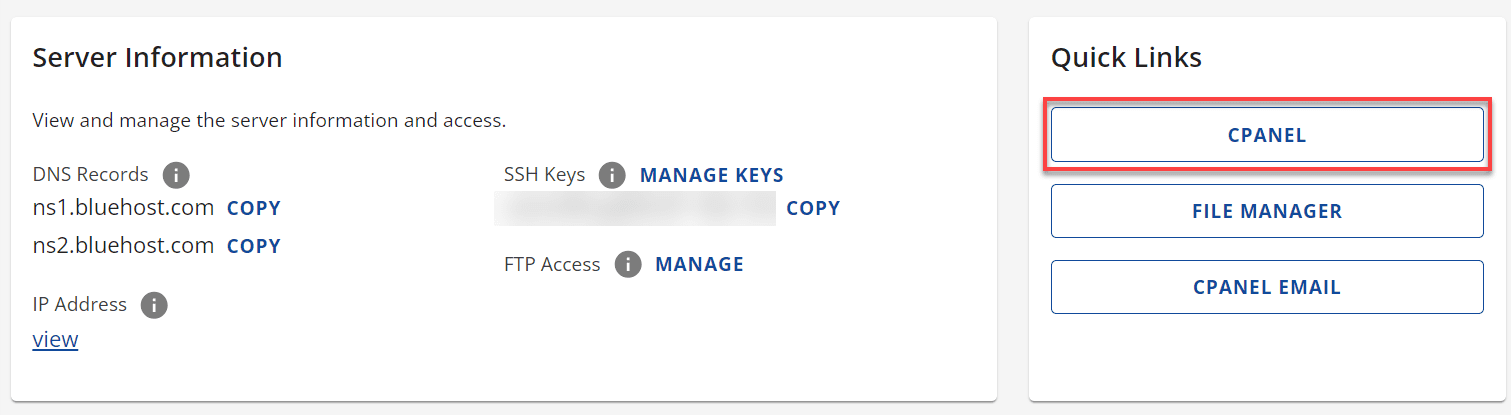The height and width of the screenshot is (415, 1511).
Task: Open the CPANEL quick link
Action: pos(1267,135)
